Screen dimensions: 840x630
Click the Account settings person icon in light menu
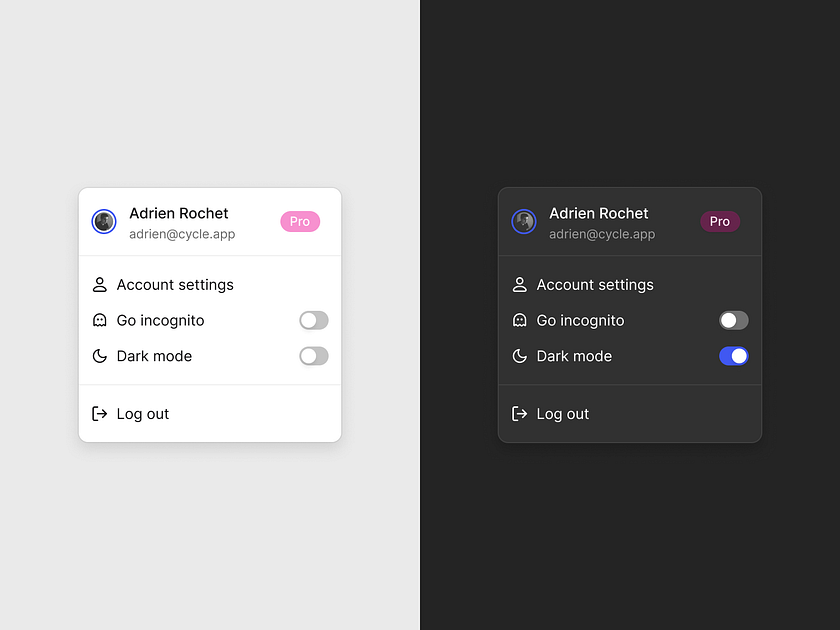(x=100, y=284)
